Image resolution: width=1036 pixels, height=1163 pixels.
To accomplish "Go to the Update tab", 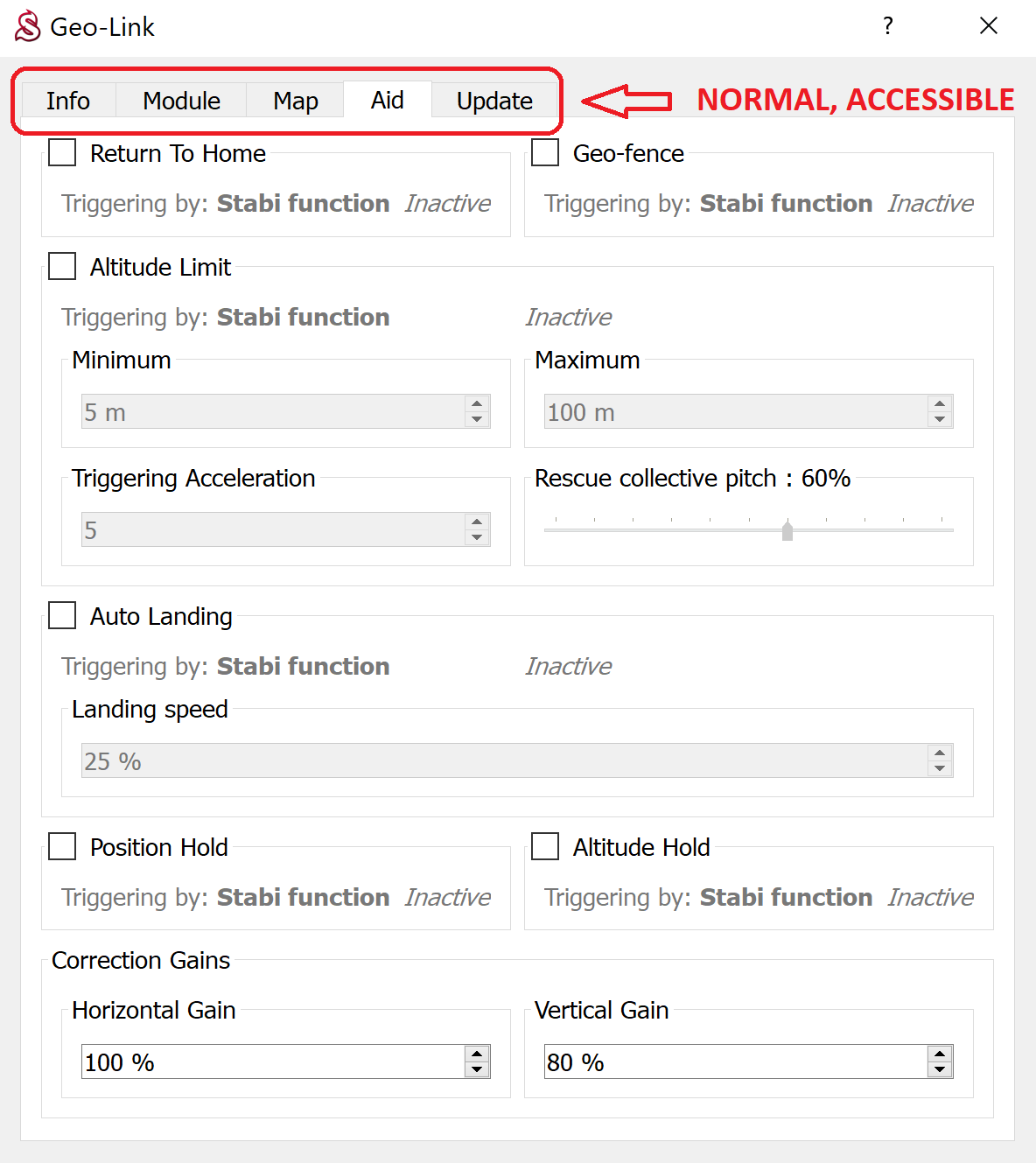I will [494, 101].
